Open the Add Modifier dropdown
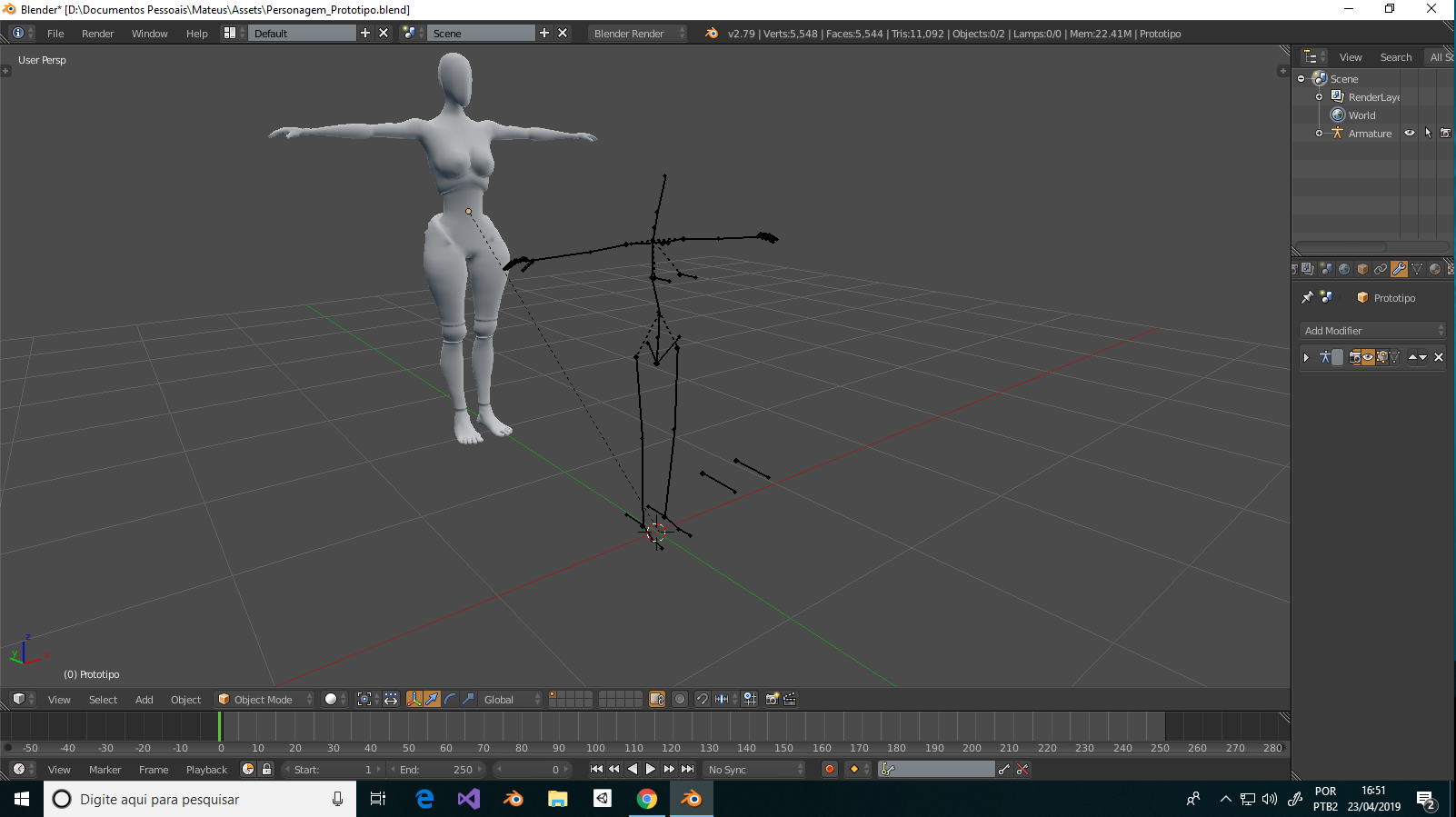 point(1373,331)
